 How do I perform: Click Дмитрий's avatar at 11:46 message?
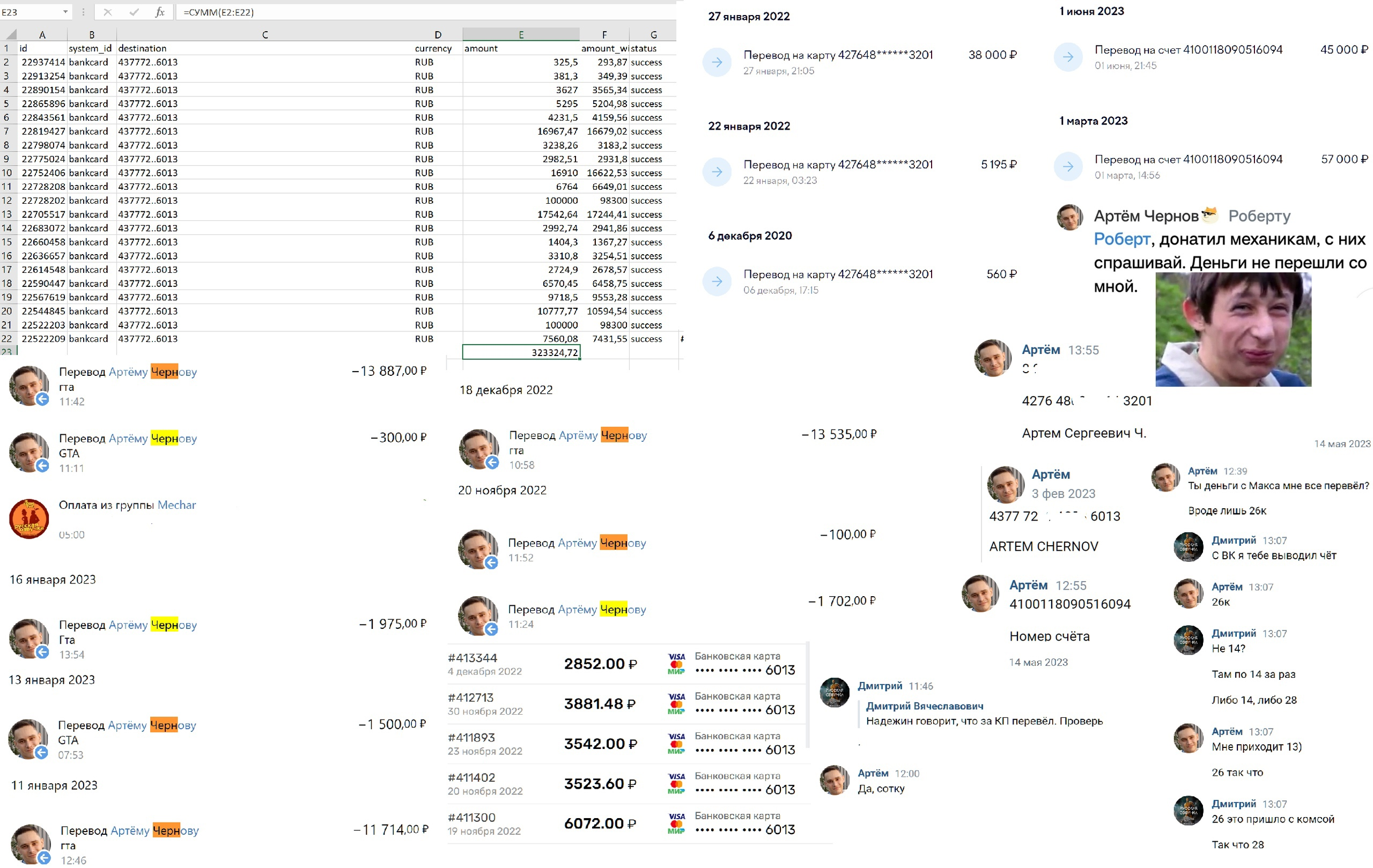pos(834,693)
